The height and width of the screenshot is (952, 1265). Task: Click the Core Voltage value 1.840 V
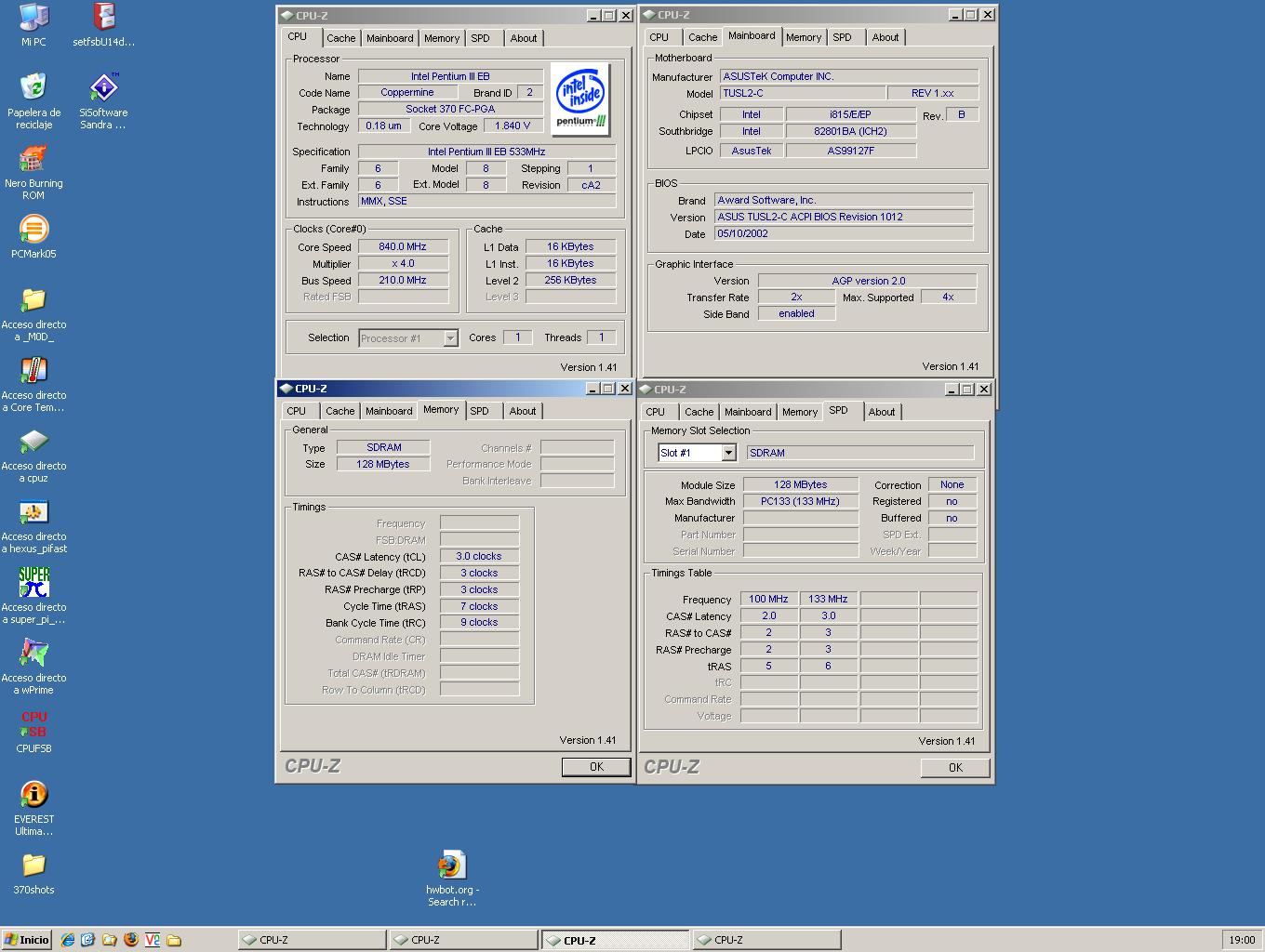pyautogui.click(x=513, y=126)
